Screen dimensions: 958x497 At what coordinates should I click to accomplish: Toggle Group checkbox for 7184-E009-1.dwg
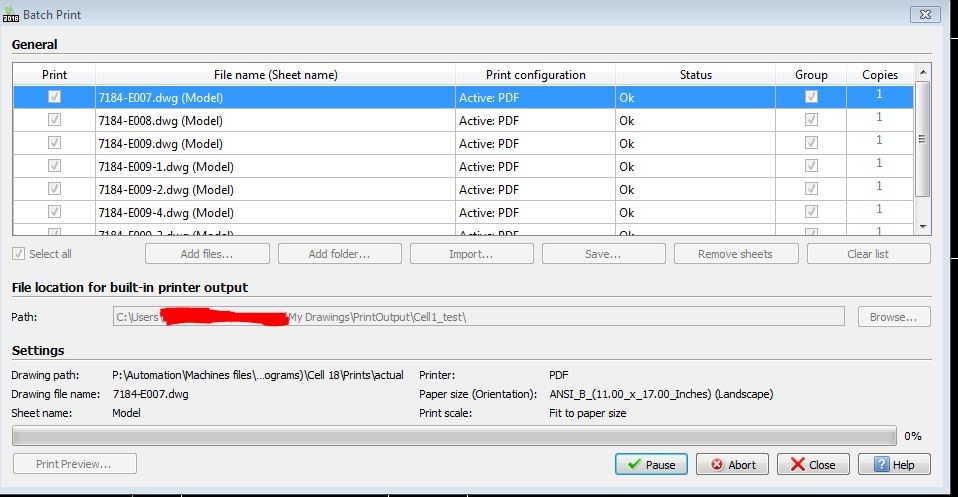pos(811,166)
